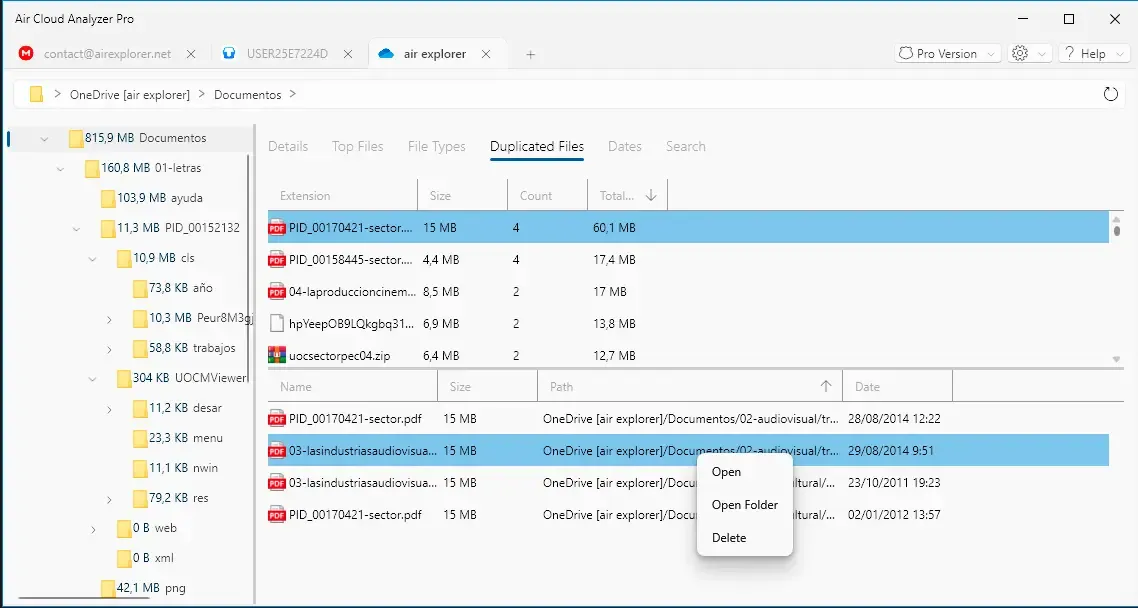
Task: Sort by the Extension column header
Action: [x=343, y=195]
